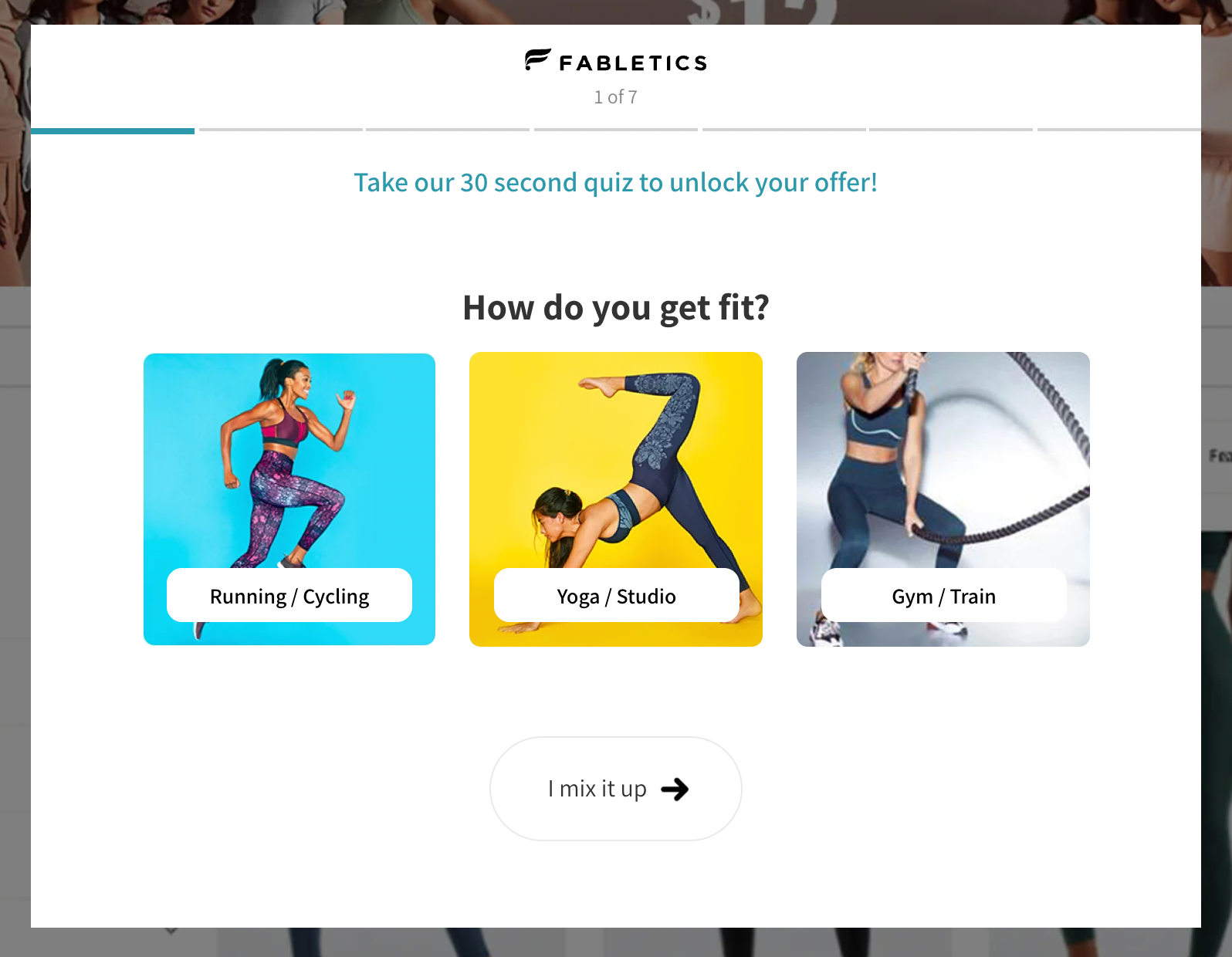The width and height of the screenshot is (1232, 957).
Task: Click the How do you get fit heading
Action: 616,308
